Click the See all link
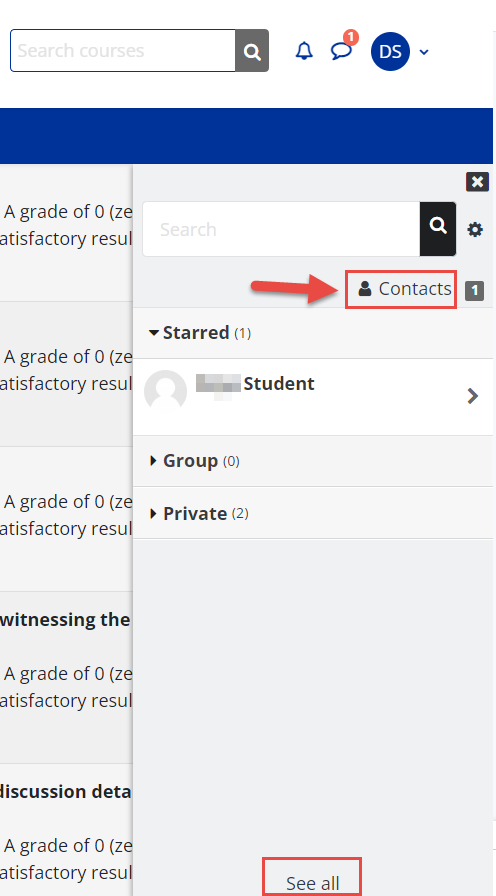This screenshot has height=896, width=496. tap(313, 883)
